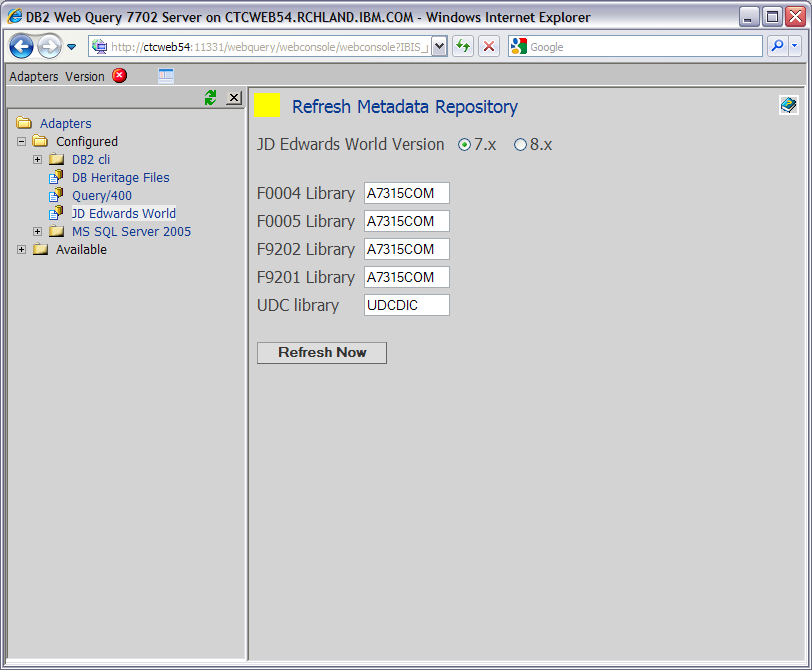Viewport: 812px width, 670px height.
Task: Select JD Edwards World adapter
Action: (x=124, y=213)
